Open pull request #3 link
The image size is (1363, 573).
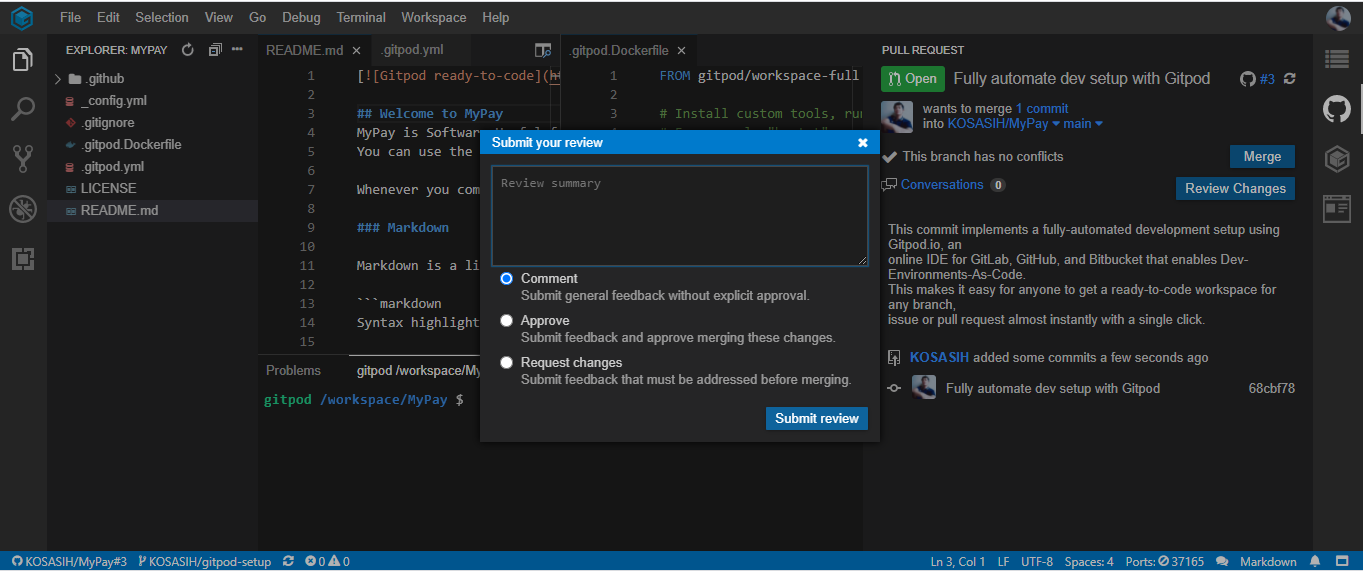coord(1267,79)
